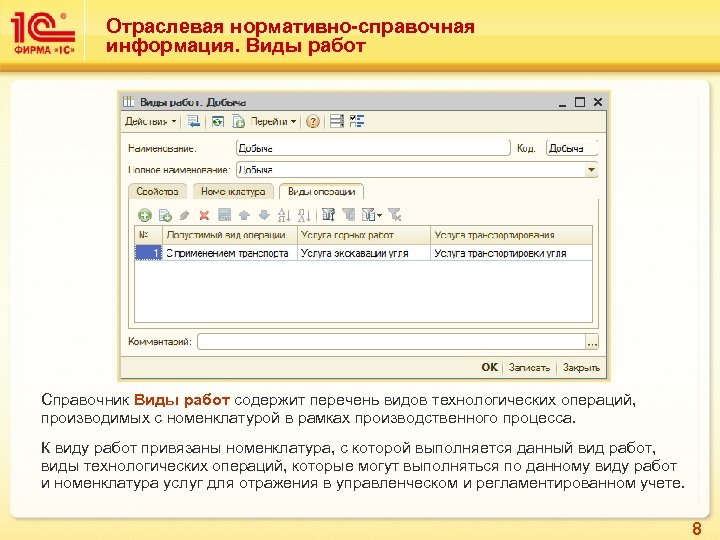Select the С применением транспорта cell
Viewport: 720px width, 540px height.
coord(230,253)
